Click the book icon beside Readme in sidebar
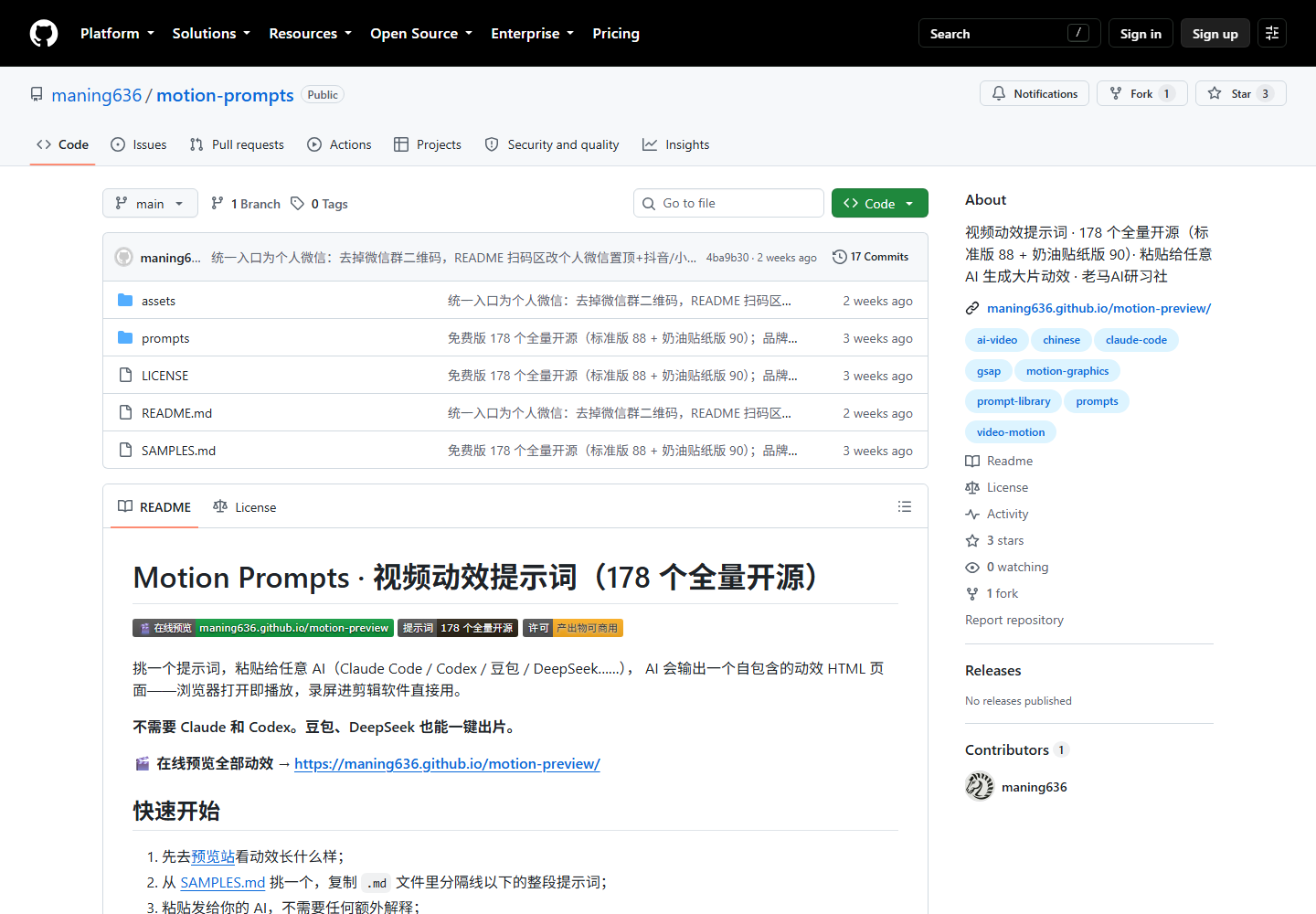Image resolution: width=1316 pixels, height=914 pixels. (972, 462)
